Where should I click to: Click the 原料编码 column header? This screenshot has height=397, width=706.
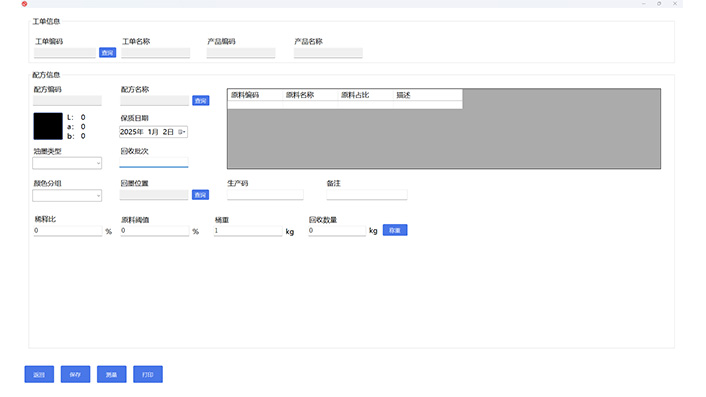pos(255,95)
